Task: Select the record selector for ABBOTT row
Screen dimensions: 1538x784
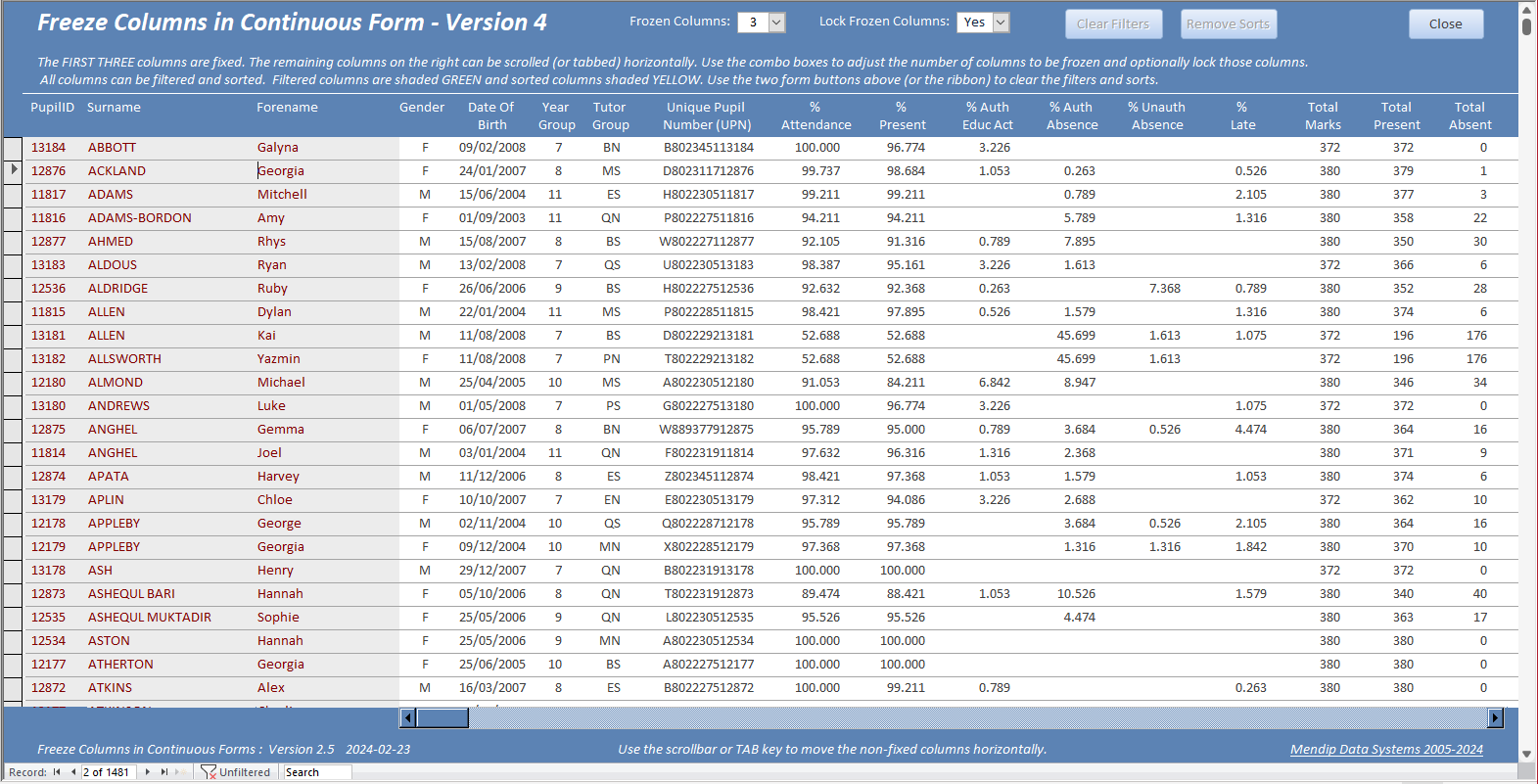Action: tap(13, 148)
